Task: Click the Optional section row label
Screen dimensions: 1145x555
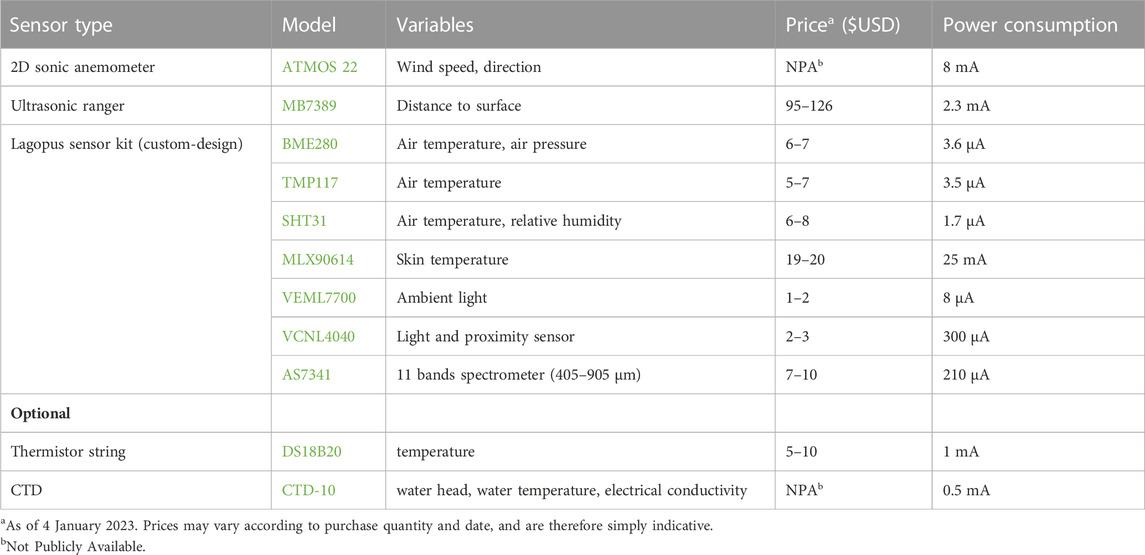Action: (40, 413)
